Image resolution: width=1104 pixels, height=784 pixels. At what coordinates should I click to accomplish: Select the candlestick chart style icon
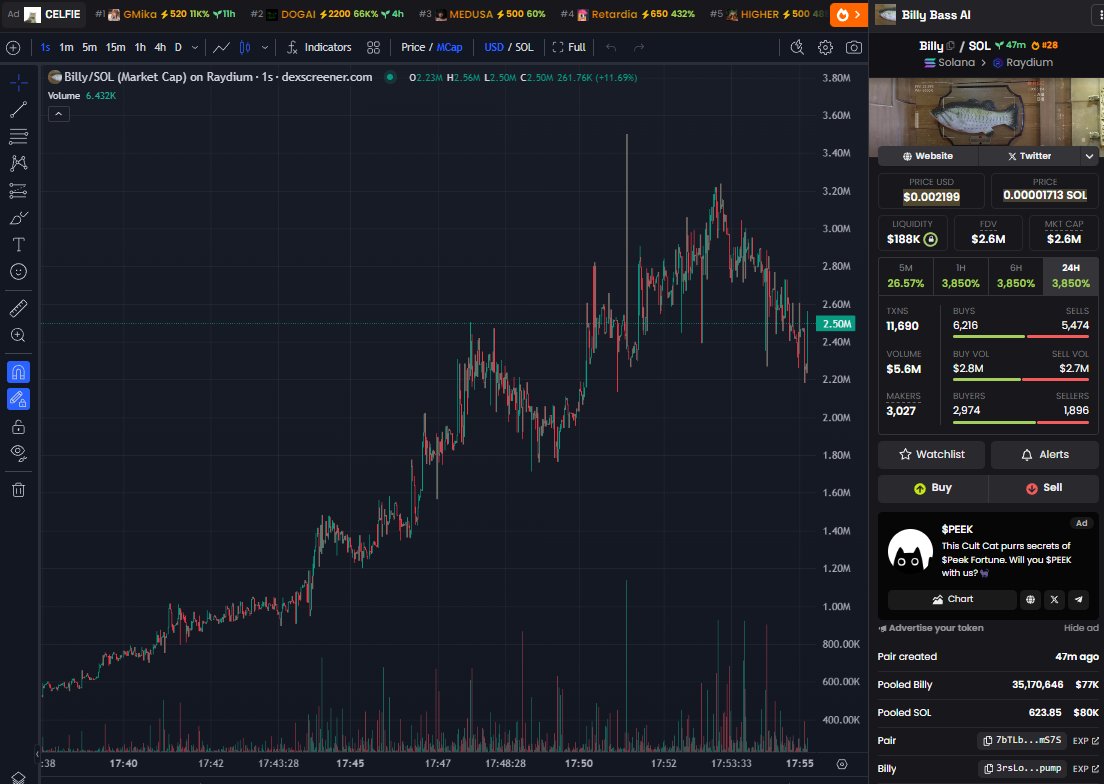245,47
